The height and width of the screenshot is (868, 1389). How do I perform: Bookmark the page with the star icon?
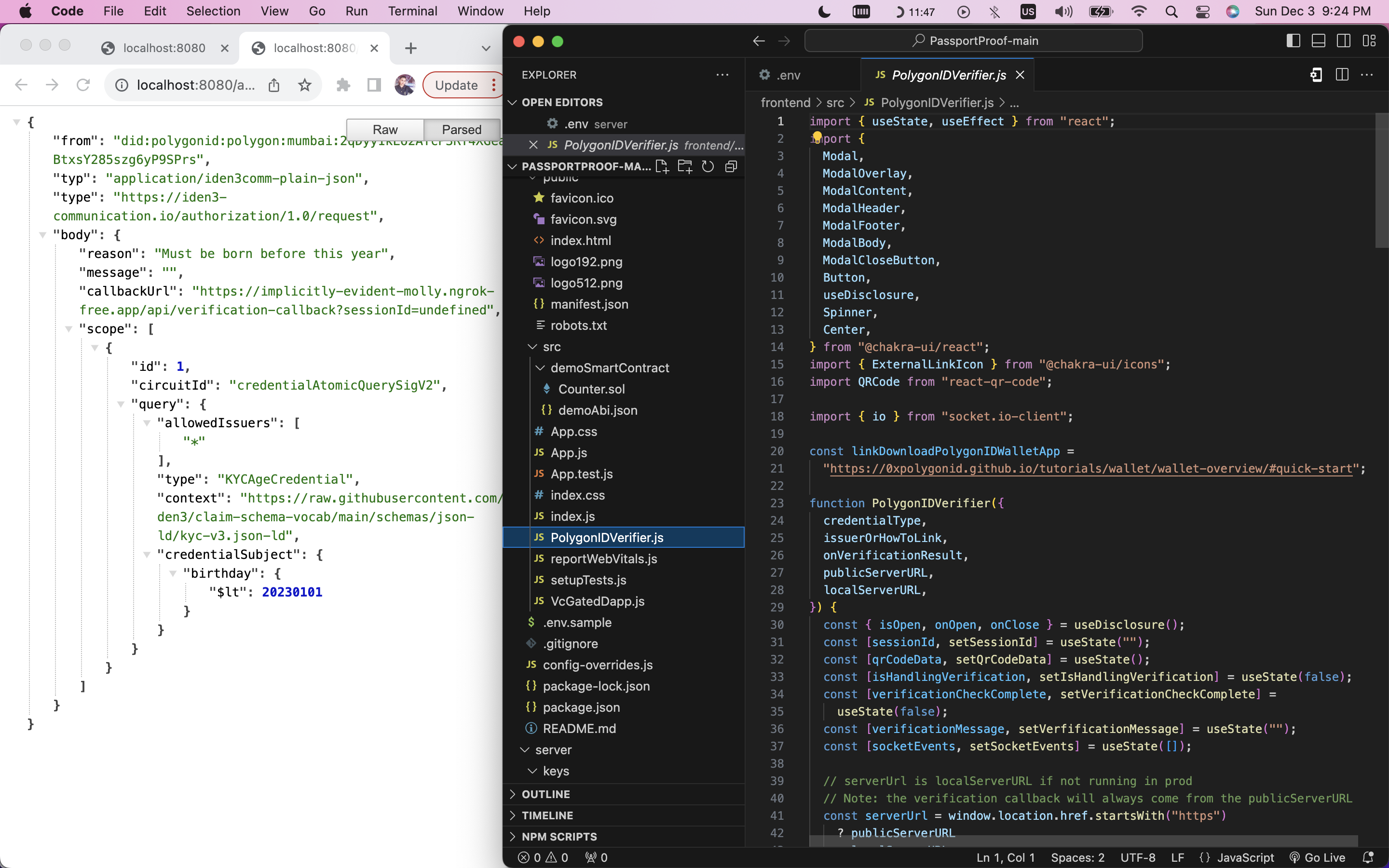click(305, 85)
